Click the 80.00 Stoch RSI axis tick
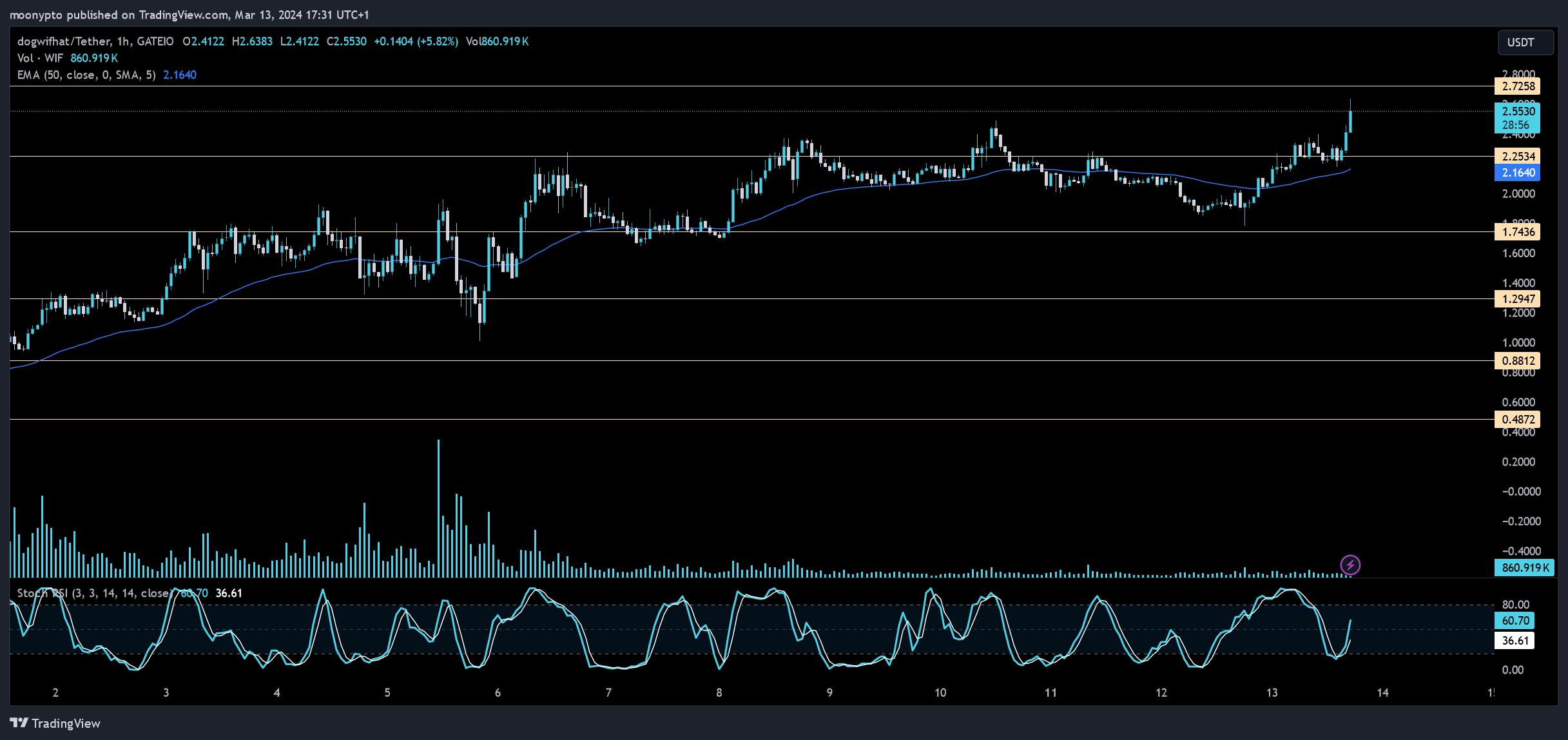The width and height of the screenshot is (1568, 740). 1515,605
